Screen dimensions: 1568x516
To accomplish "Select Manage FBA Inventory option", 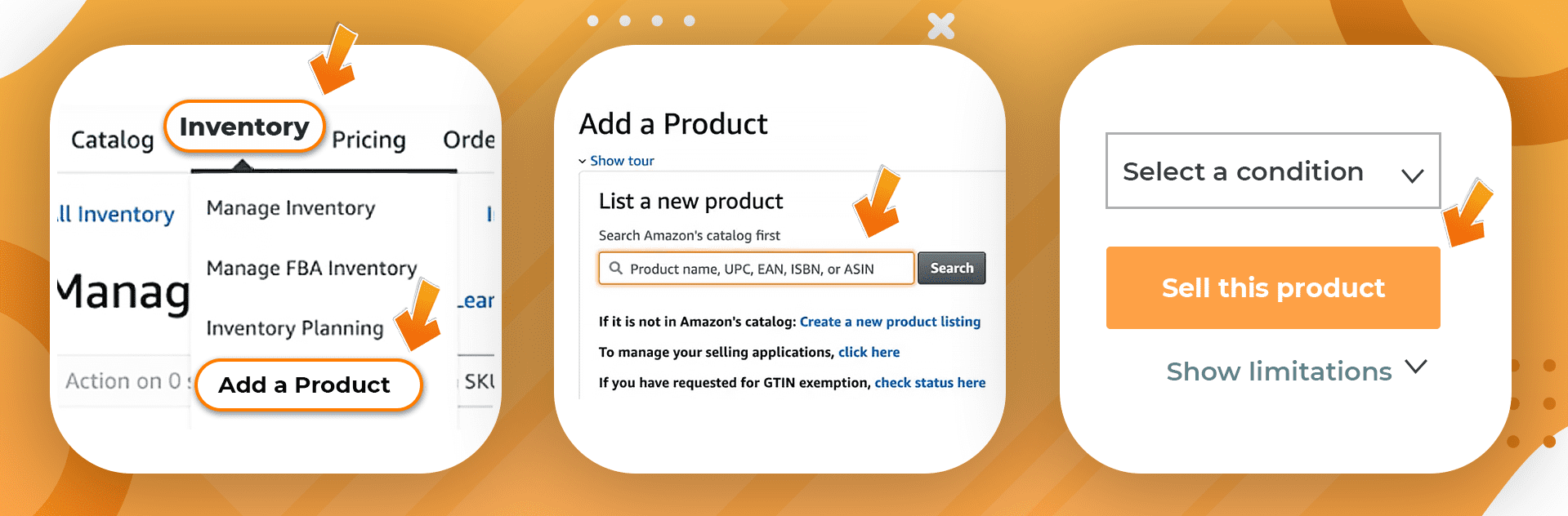I will tap(310, 268).
